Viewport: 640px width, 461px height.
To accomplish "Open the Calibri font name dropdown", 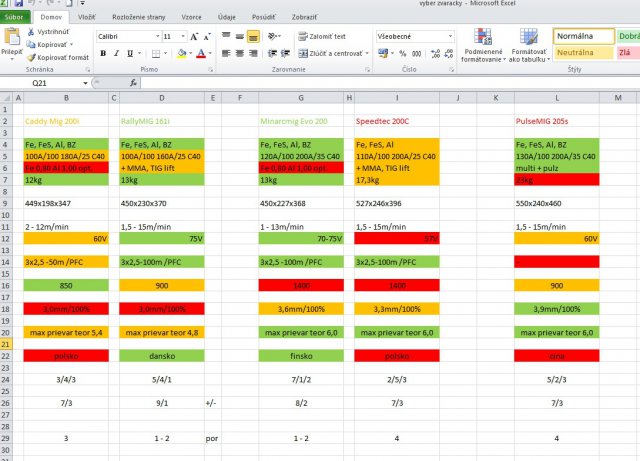I will [158, 37].
